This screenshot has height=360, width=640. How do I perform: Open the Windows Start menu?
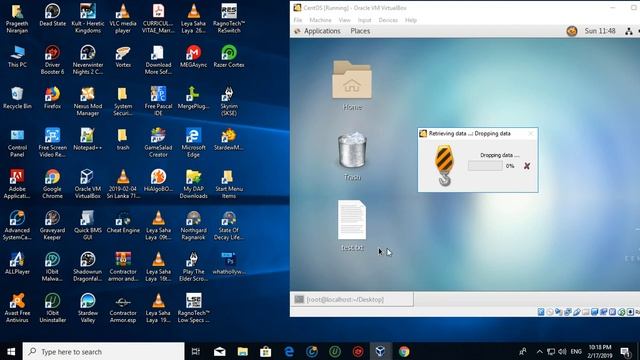click(x=11, y=351)
